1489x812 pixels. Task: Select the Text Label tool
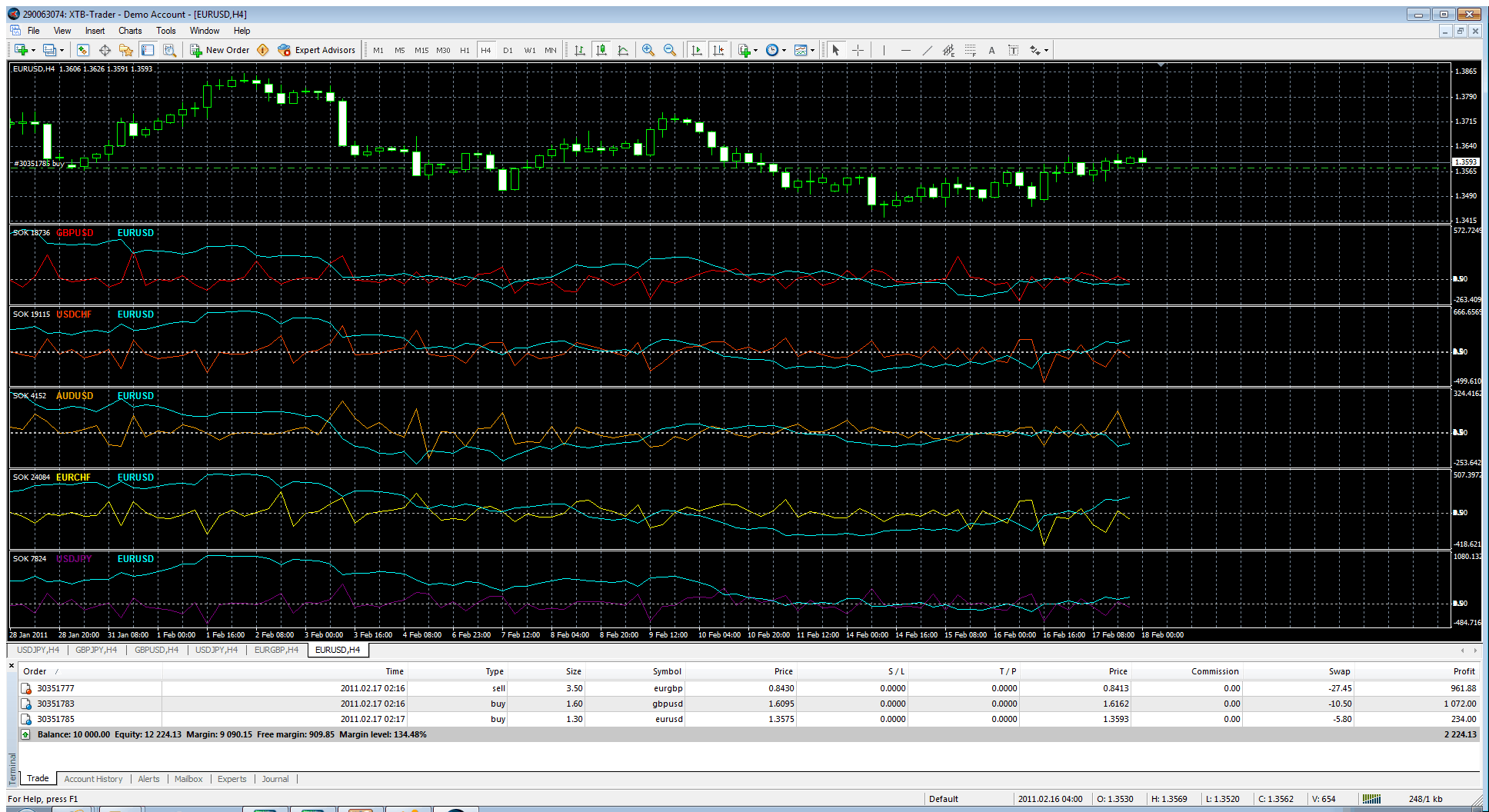1014,50
